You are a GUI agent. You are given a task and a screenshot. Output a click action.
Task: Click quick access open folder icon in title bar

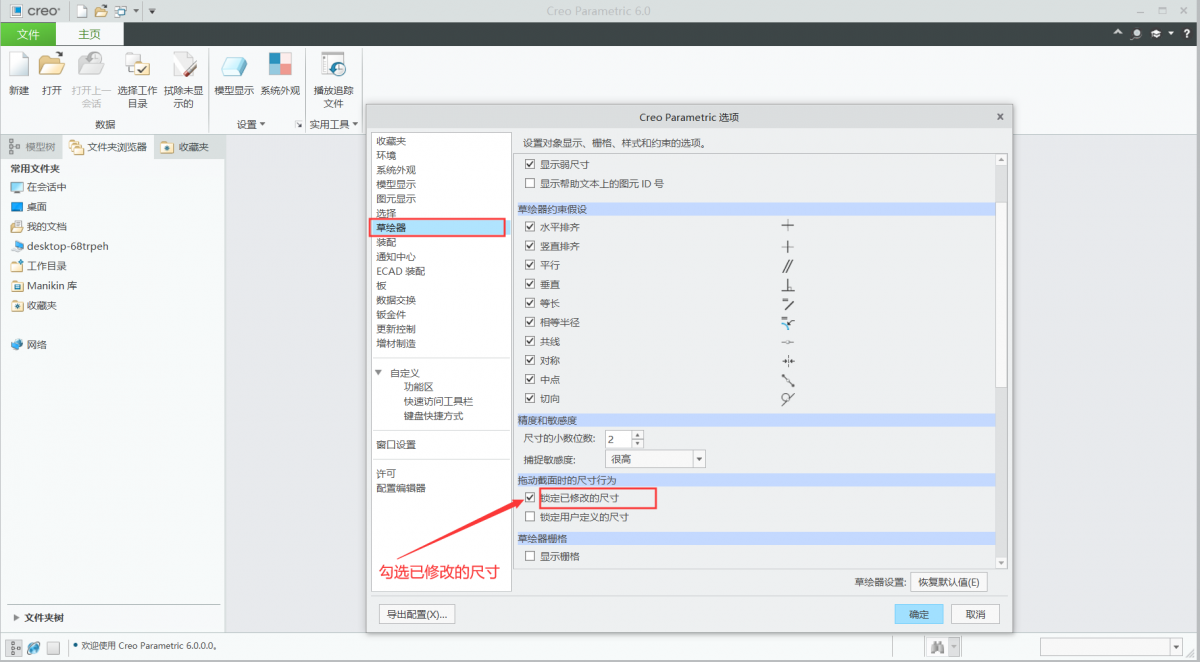[x=100, y=10]
